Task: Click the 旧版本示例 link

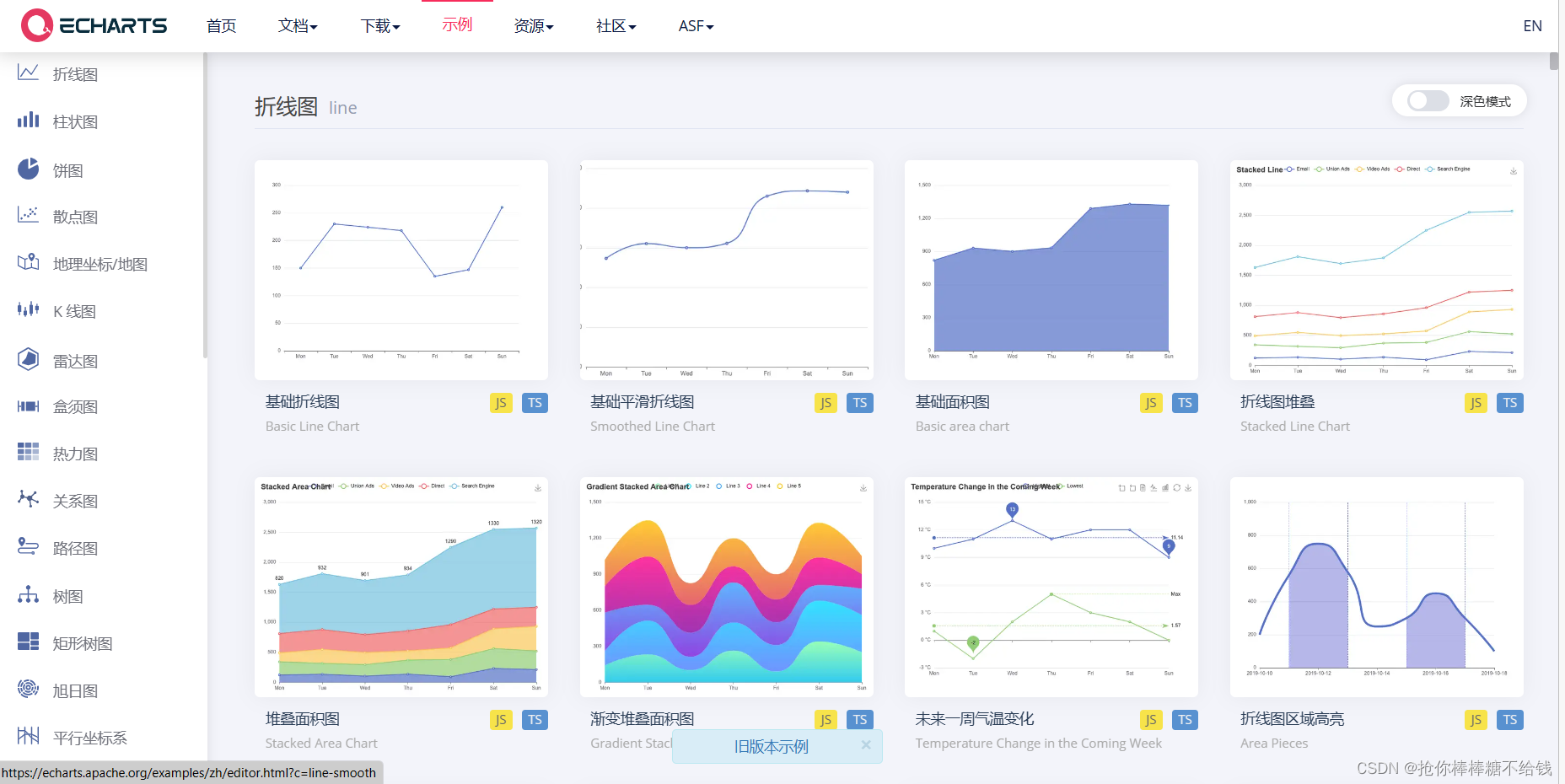Action: pyautogui.click(x=772, y=747)
